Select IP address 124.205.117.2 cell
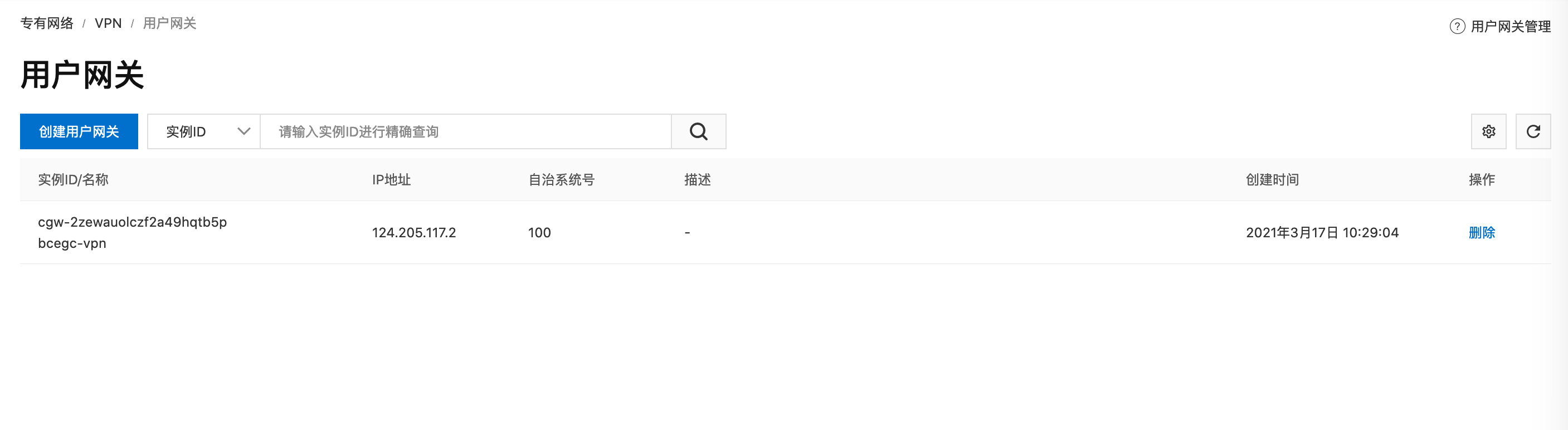The width and height of the screenshot is (1568, 430). pos(414,232)
